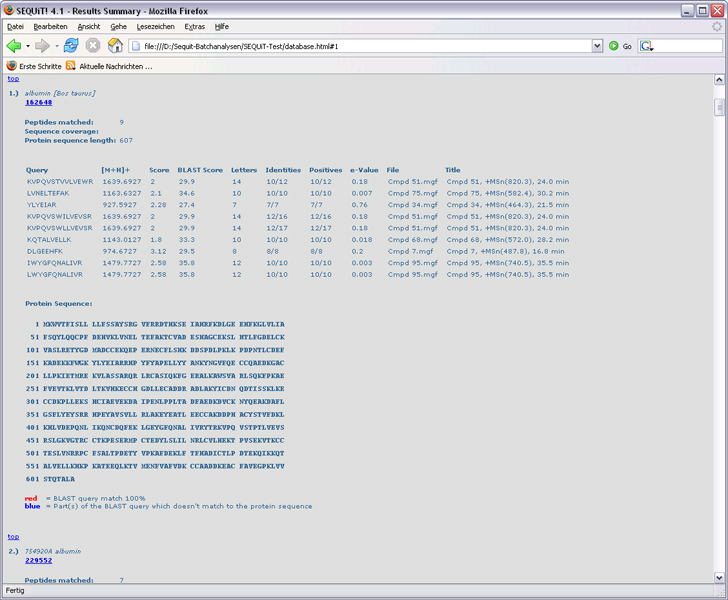
Task: Open protein ID link 229552
Action: [x=39, y=560]
